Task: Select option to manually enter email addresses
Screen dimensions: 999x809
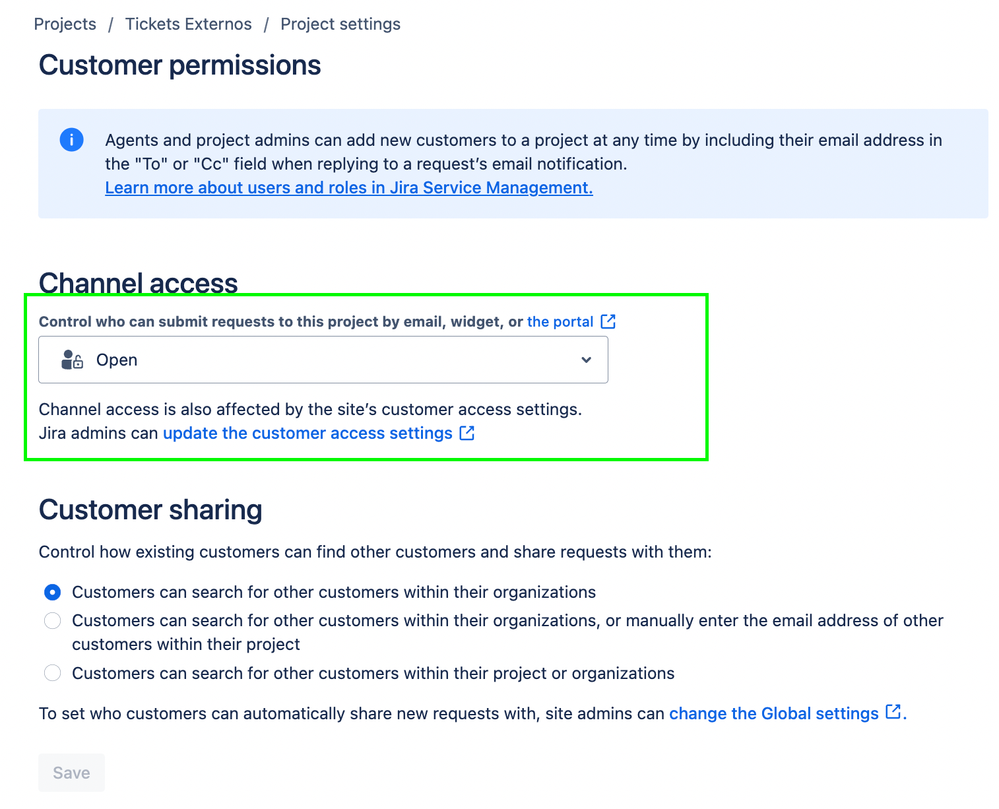Action: pyautogui.click(x=52, y=620)
